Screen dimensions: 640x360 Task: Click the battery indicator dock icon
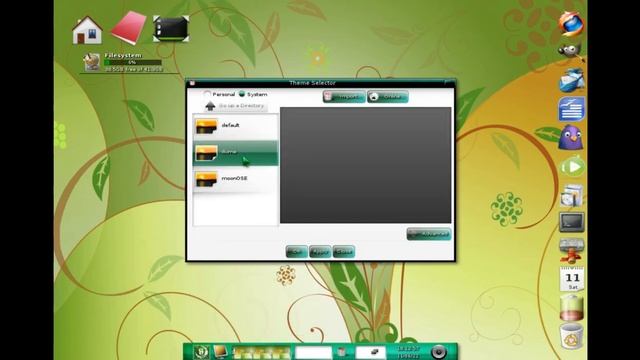pyautogui.click(x=571, y=307)
